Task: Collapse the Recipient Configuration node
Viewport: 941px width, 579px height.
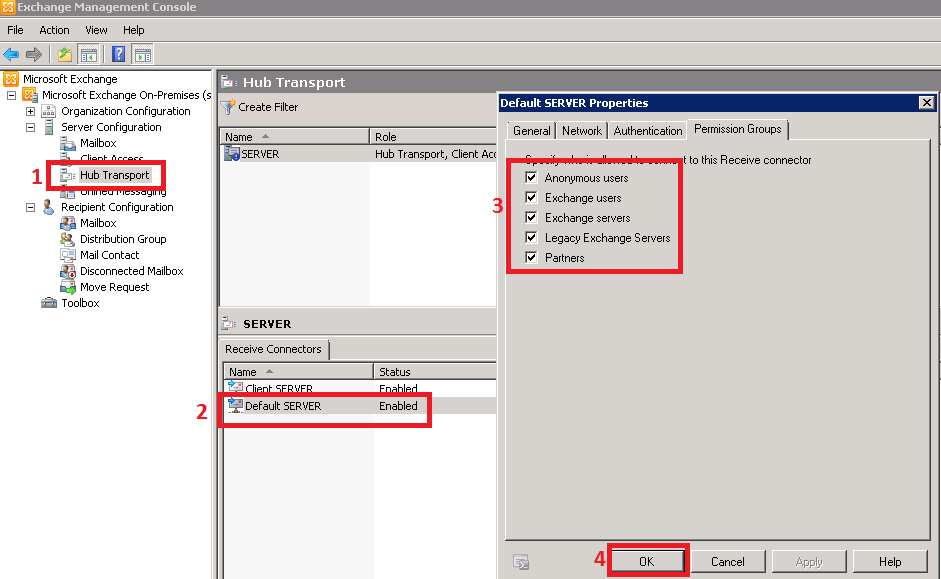Action: click(x=30, y=207)
